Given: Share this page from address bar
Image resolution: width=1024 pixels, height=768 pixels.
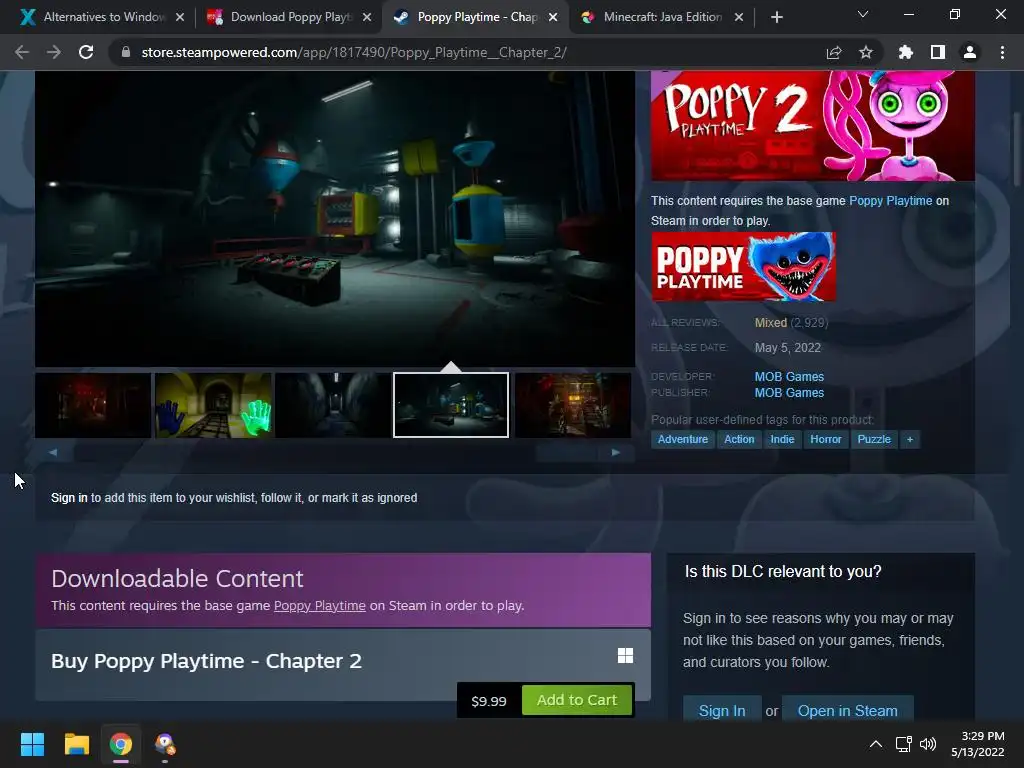Looking at the screenshot, I should [x=834, y=52].
